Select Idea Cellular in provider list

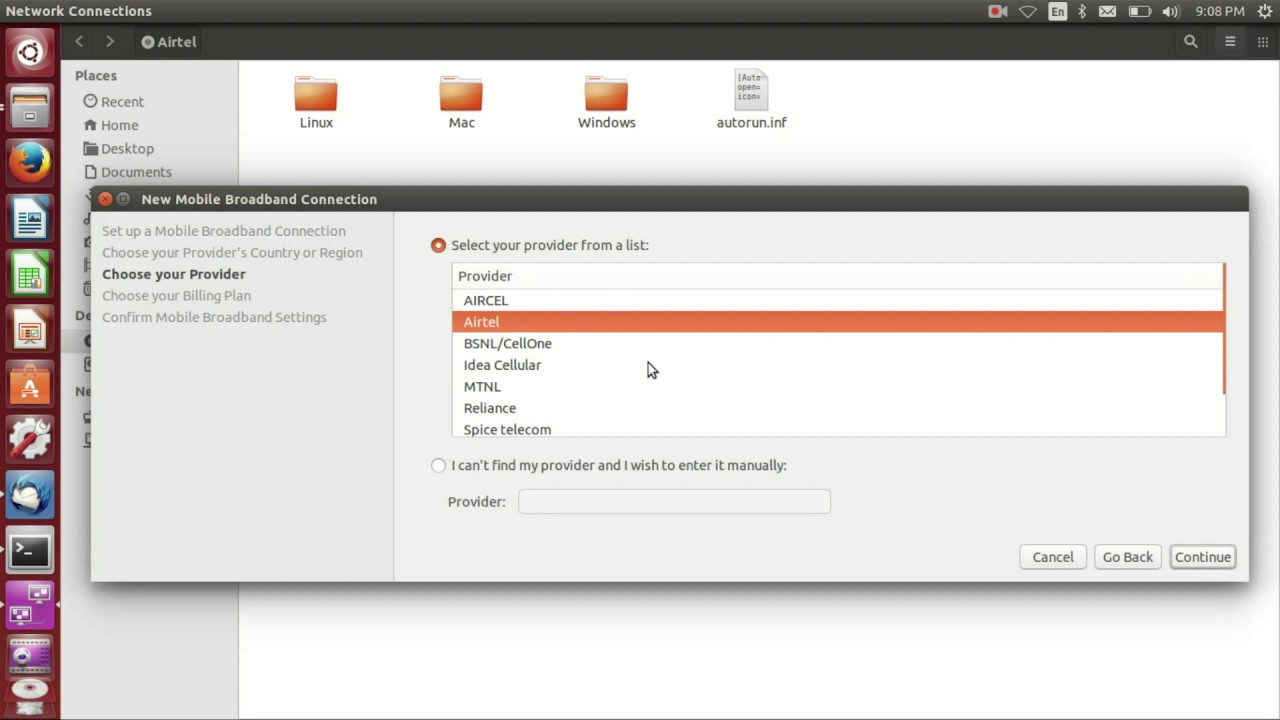tap(837, 365)
